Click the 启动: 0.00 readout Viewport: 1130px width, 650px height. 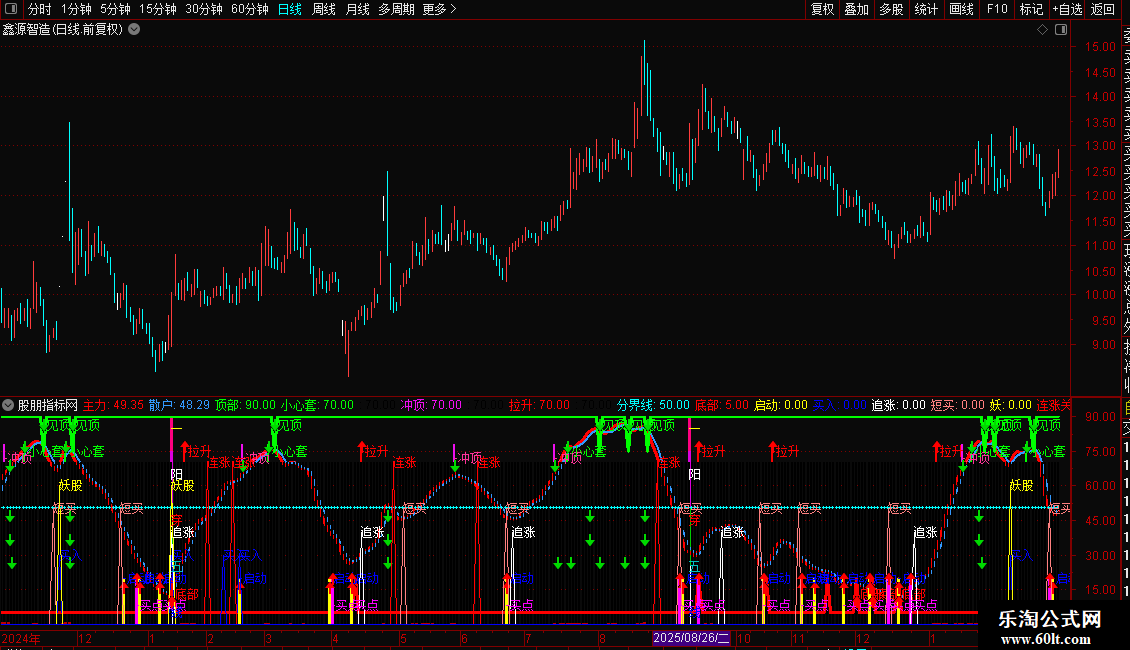(x=780, y=406)
